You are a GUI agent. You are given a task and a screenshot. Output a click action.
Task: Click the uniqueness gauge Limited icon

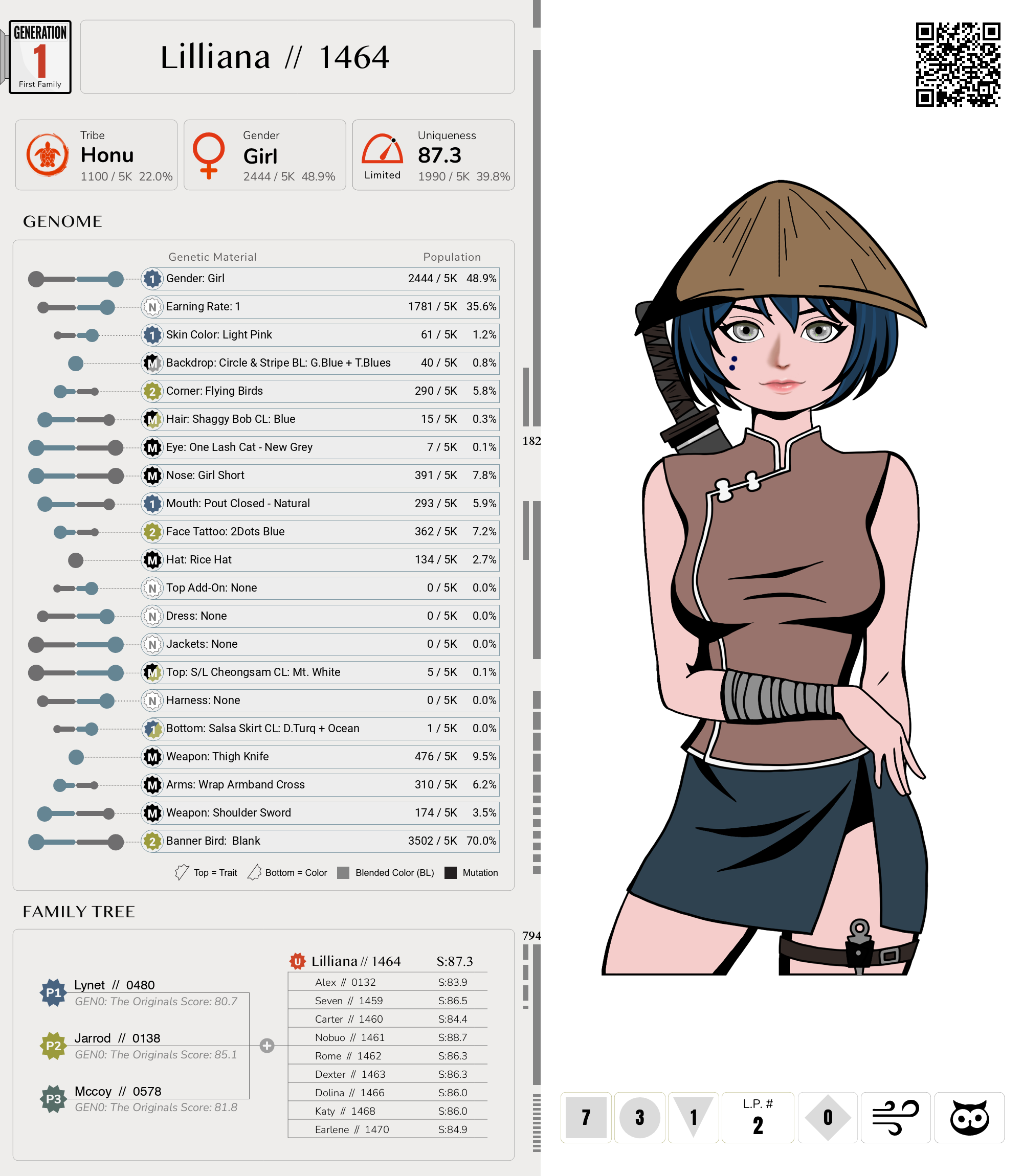pos(383,149)
